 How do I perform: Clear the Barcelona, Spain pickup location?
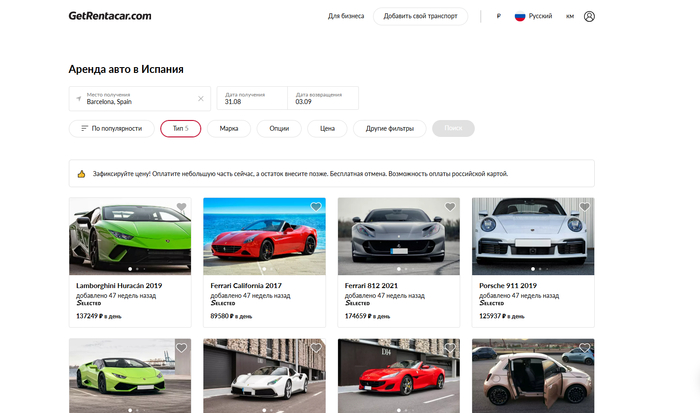point(201,99)
